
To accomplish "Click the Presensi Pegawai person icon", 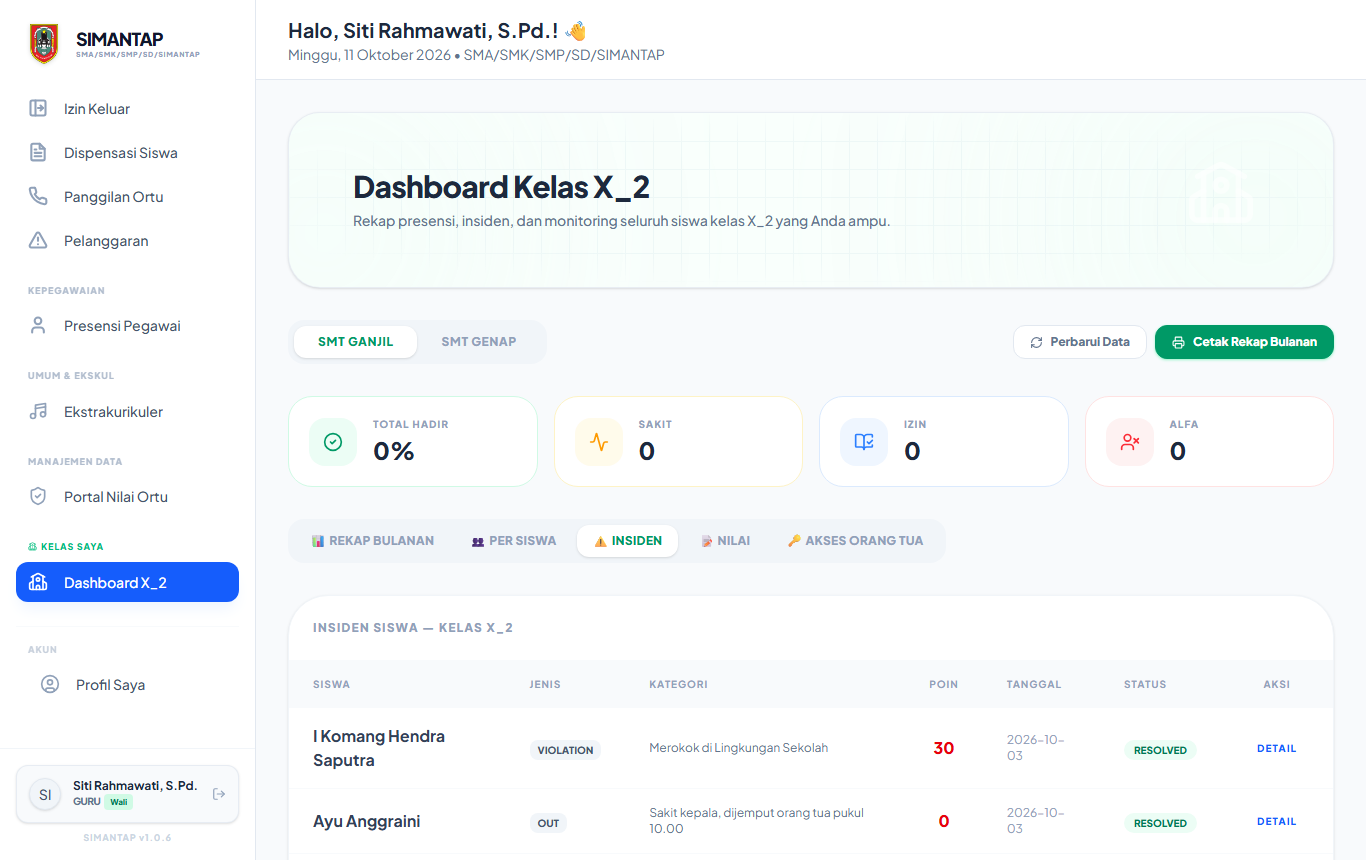I will (x=38, y=325).
